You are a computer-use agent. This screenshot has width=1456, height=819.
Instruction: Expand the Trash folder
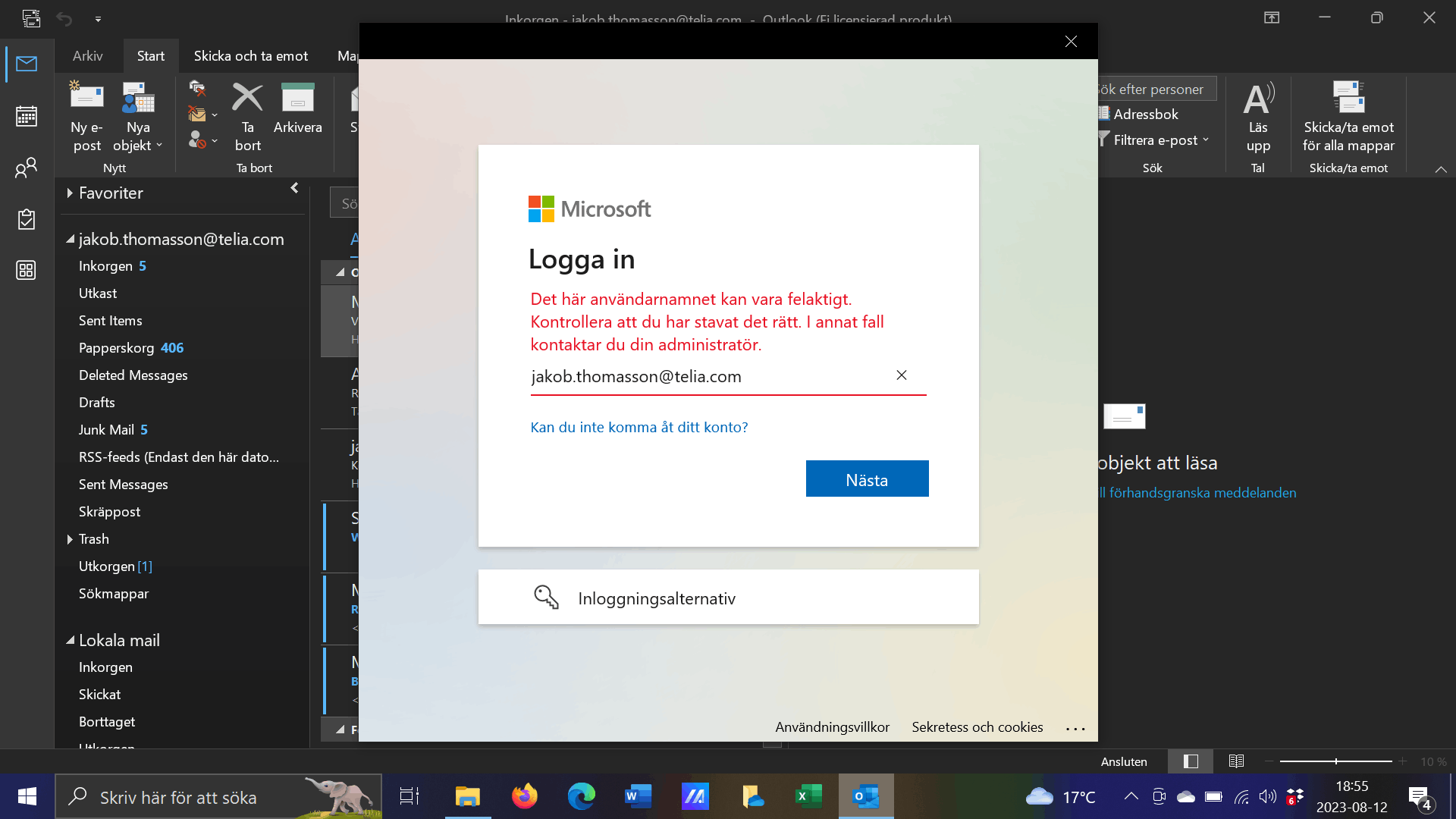[x=70, y=539]
